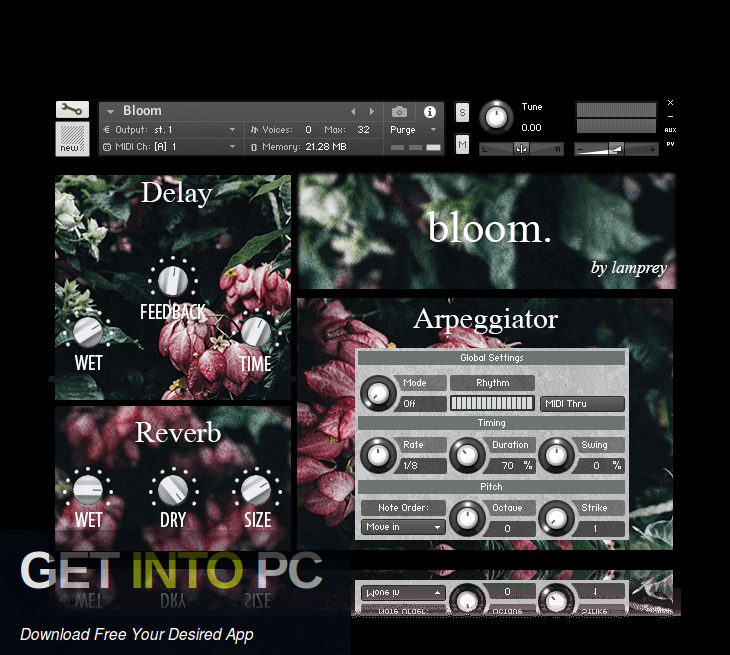Click the Swing value 0
This screenshot has height=655, width=730.
596,466
